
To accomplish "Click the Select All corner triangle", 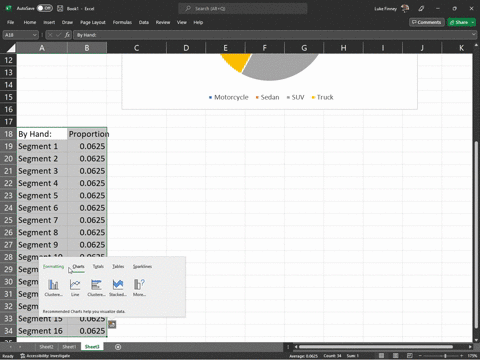I will click(11, 48).
